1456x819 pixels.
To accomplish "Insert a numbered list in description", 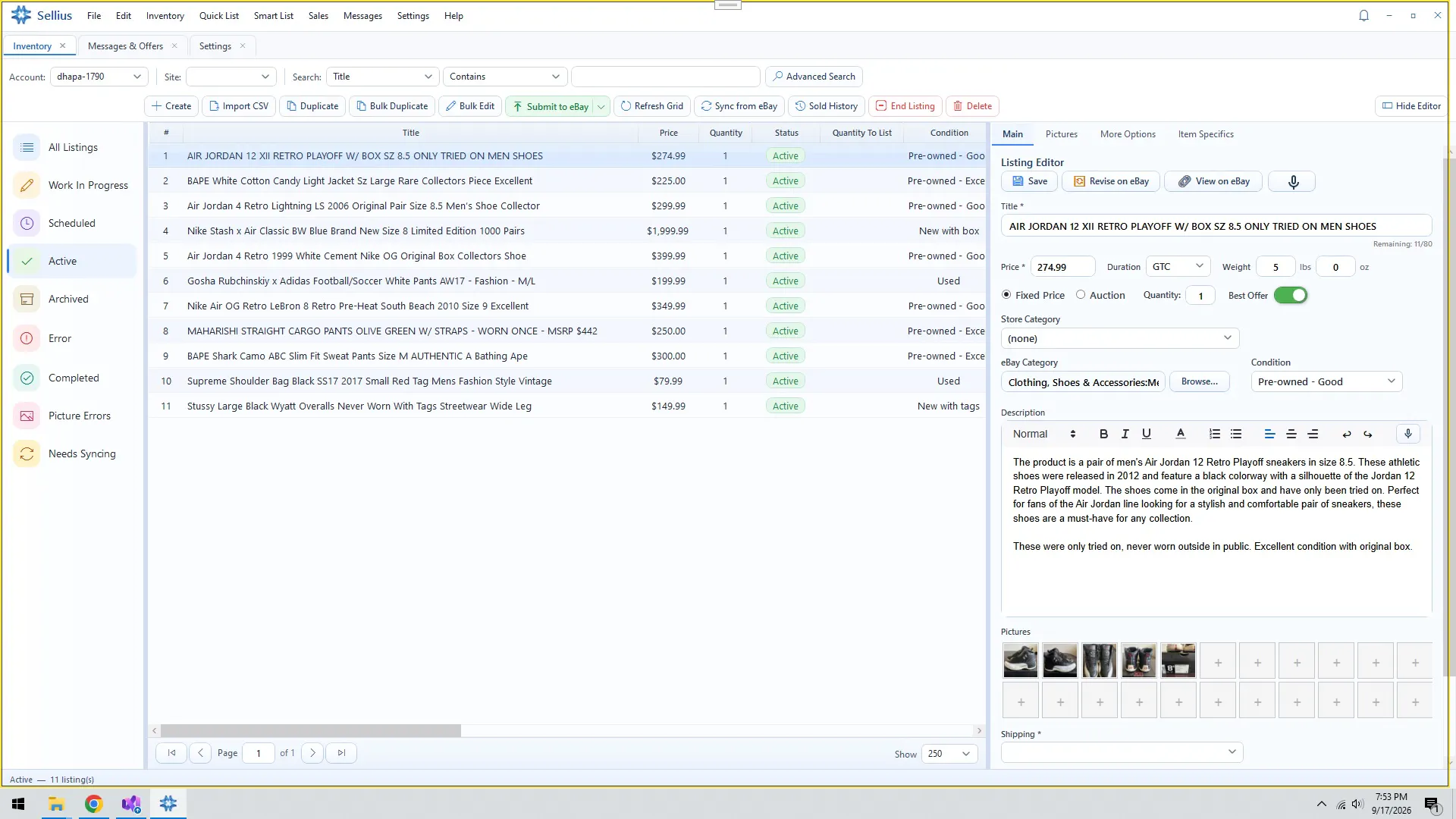I will [1215, 435].
